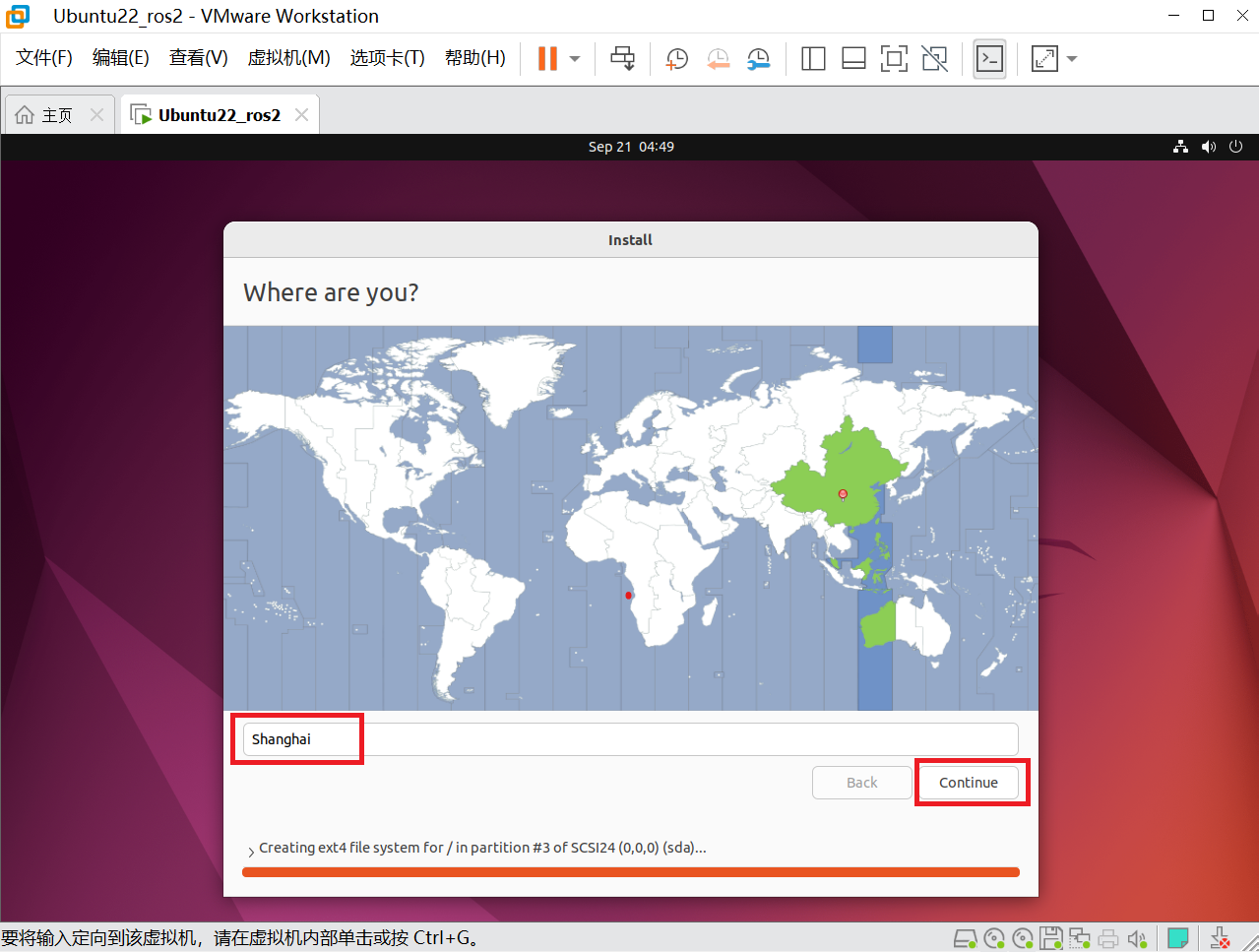
Task: Click the virtual printer status icon
Action: point(1107,938)
